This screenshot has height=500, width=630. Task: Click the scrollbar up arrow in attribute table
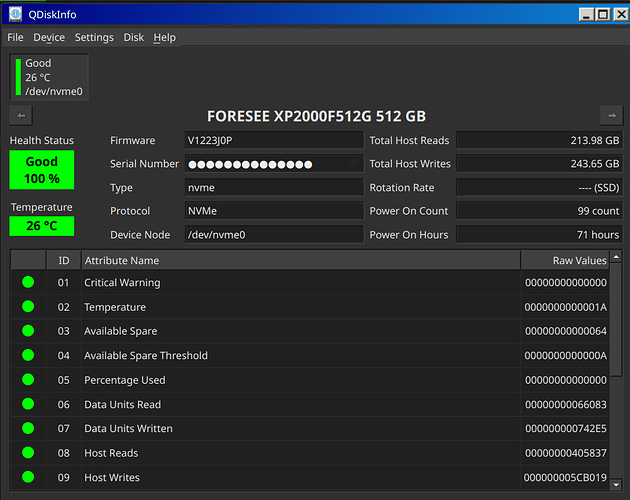pyautogui.click(x=616, y=256)
